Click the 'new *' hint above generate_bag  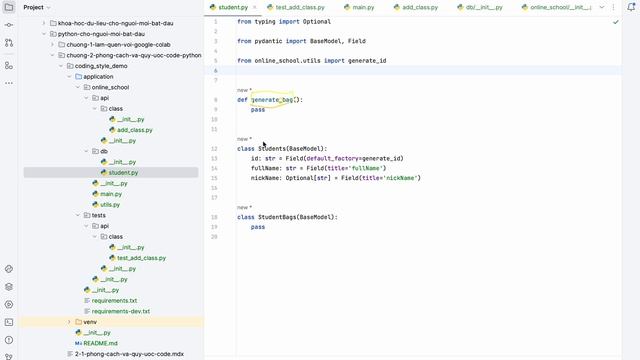click(244, 90)
